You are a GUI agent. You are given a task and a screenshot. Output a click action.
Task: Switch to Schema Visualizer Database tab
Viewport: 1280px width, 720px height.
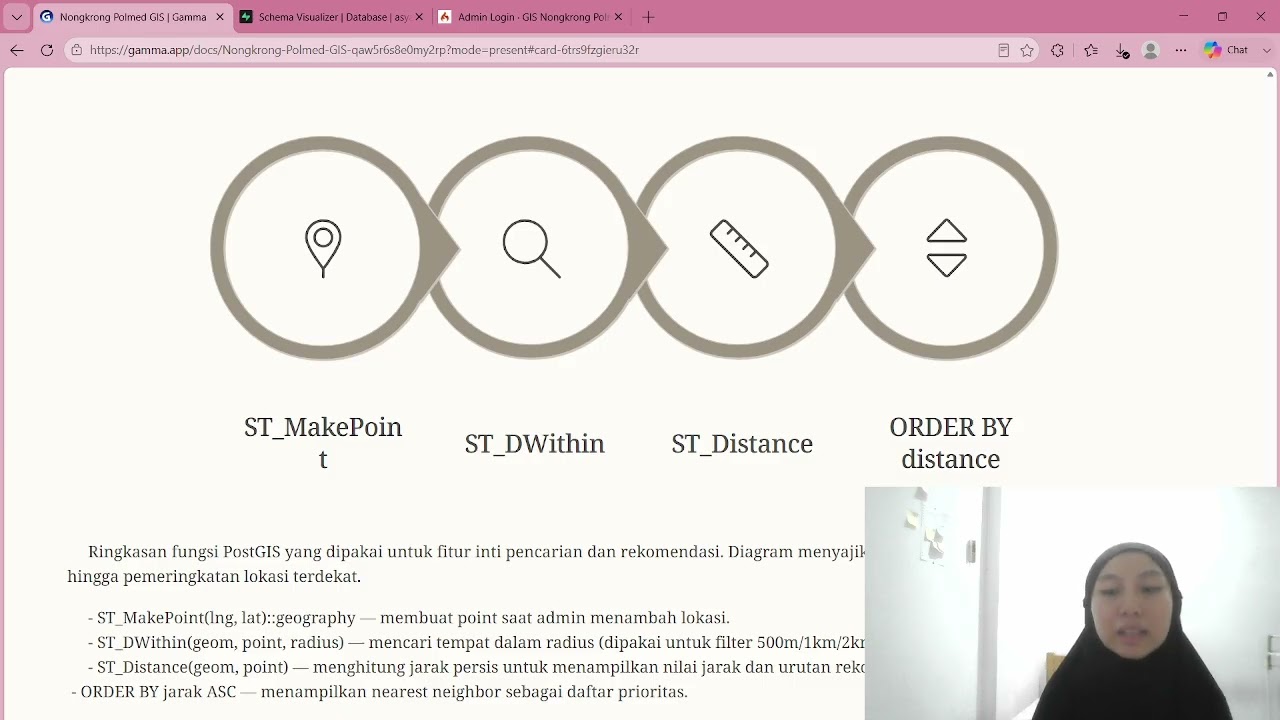click(332, 17)
